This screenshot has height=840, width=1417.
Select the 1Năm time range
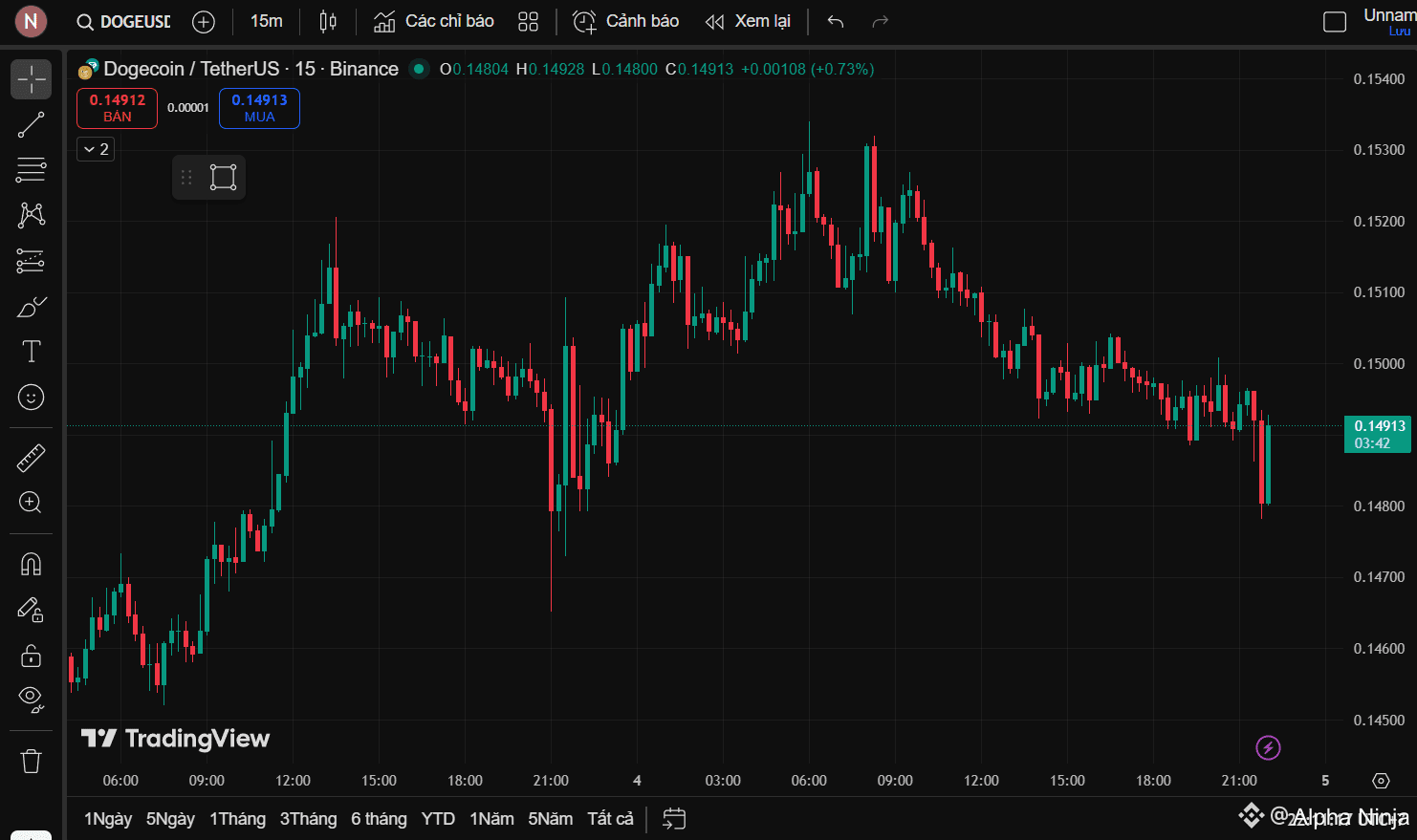click(x=491, y=819)
